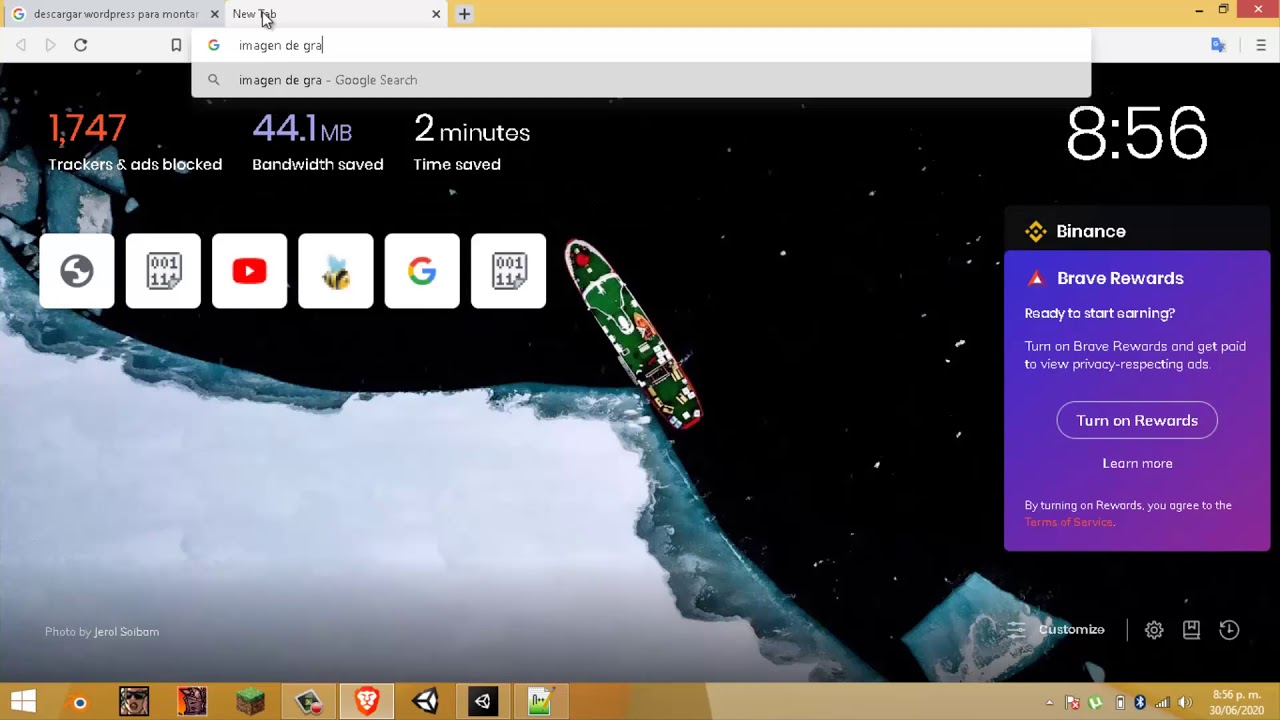Click the network signal tray icon
The width and height of the screenshot is (1280, 720).
click(x=1162, y=702)
